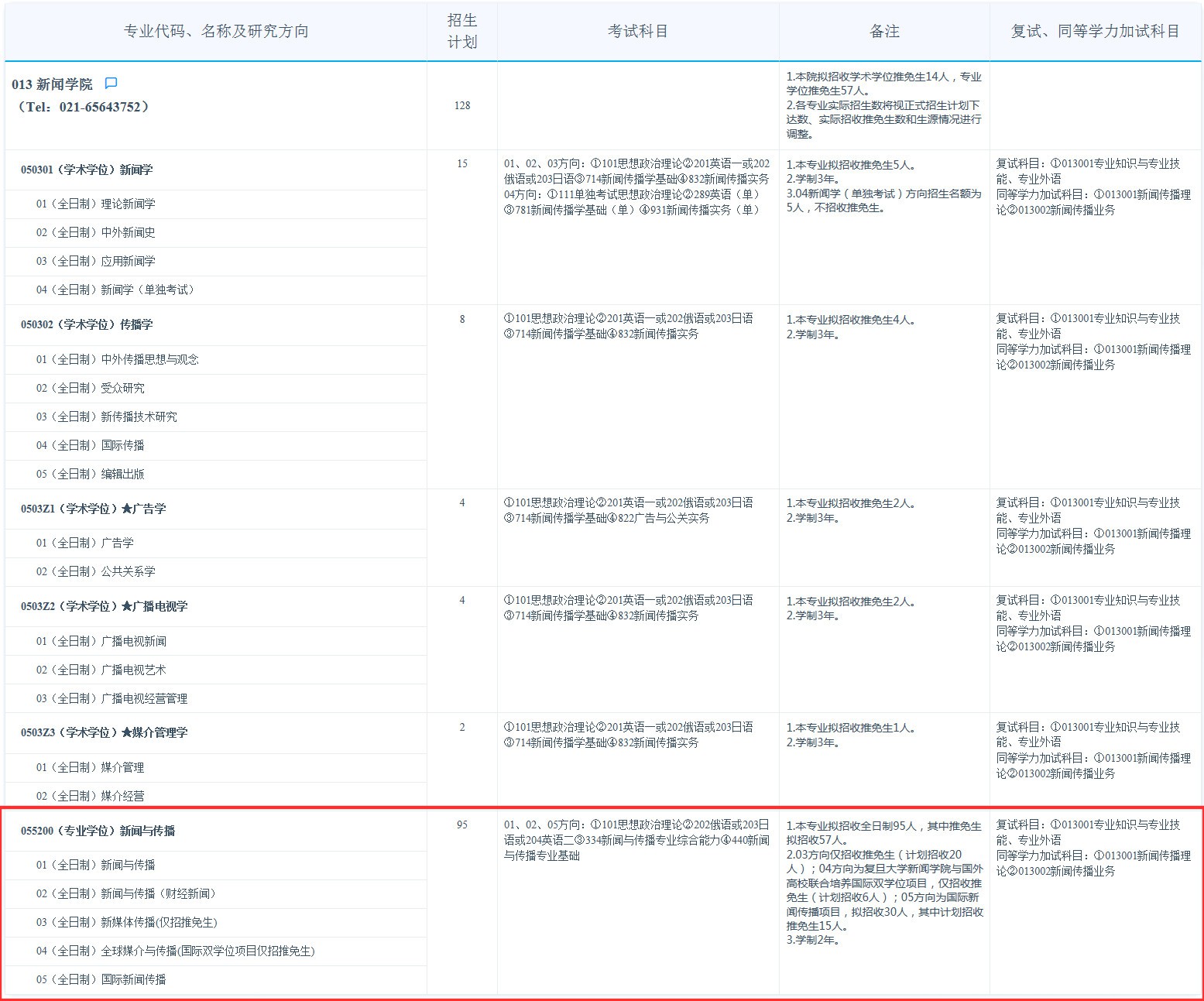This screenshot has width=1204, height=1001.
Task: Select direction 01 理论新闻学
Action: (x=95, y=204)
